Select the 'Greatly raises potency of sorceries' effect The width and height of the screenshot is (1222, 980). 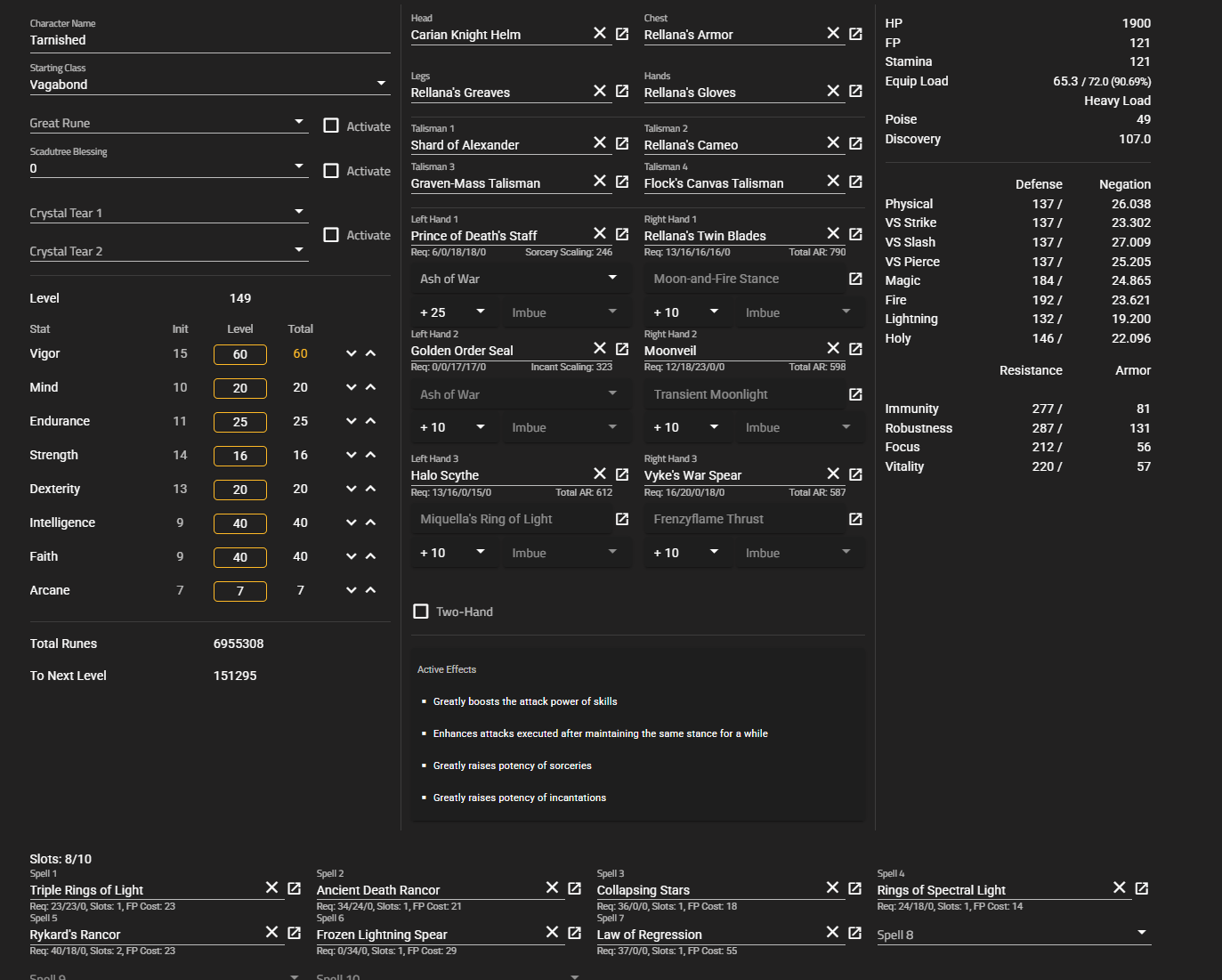coord(513,765)
